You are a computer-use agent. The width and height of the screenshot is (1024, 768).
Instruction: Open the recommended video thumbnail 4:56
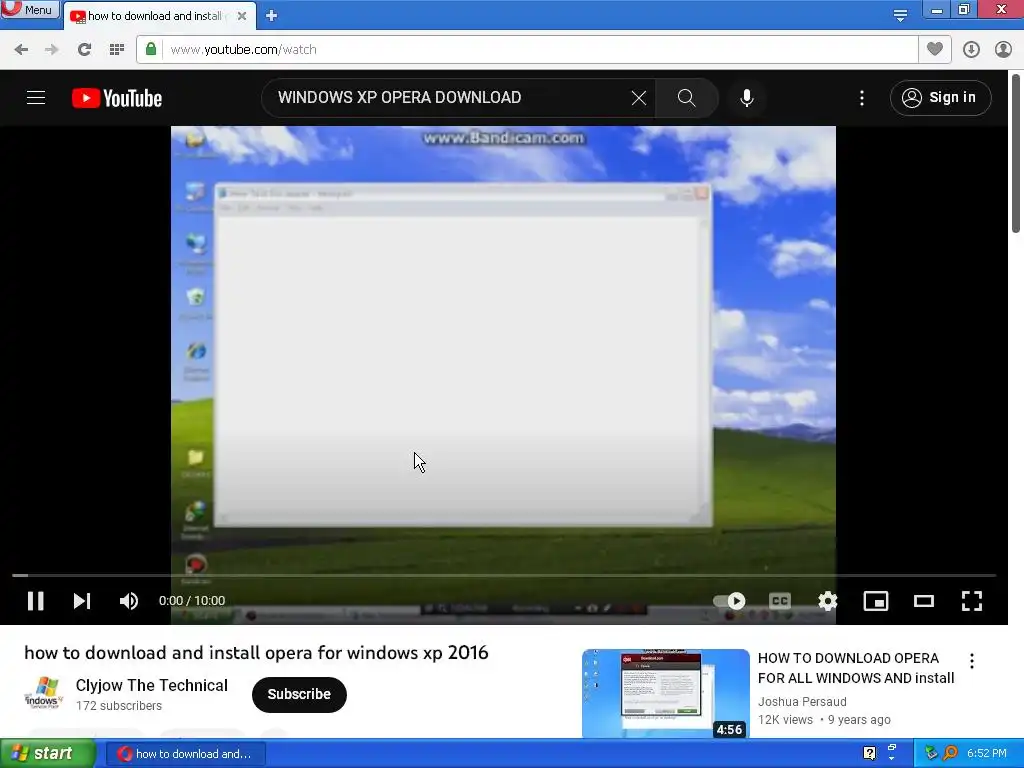pyautogui.click(x=665, y=694)
